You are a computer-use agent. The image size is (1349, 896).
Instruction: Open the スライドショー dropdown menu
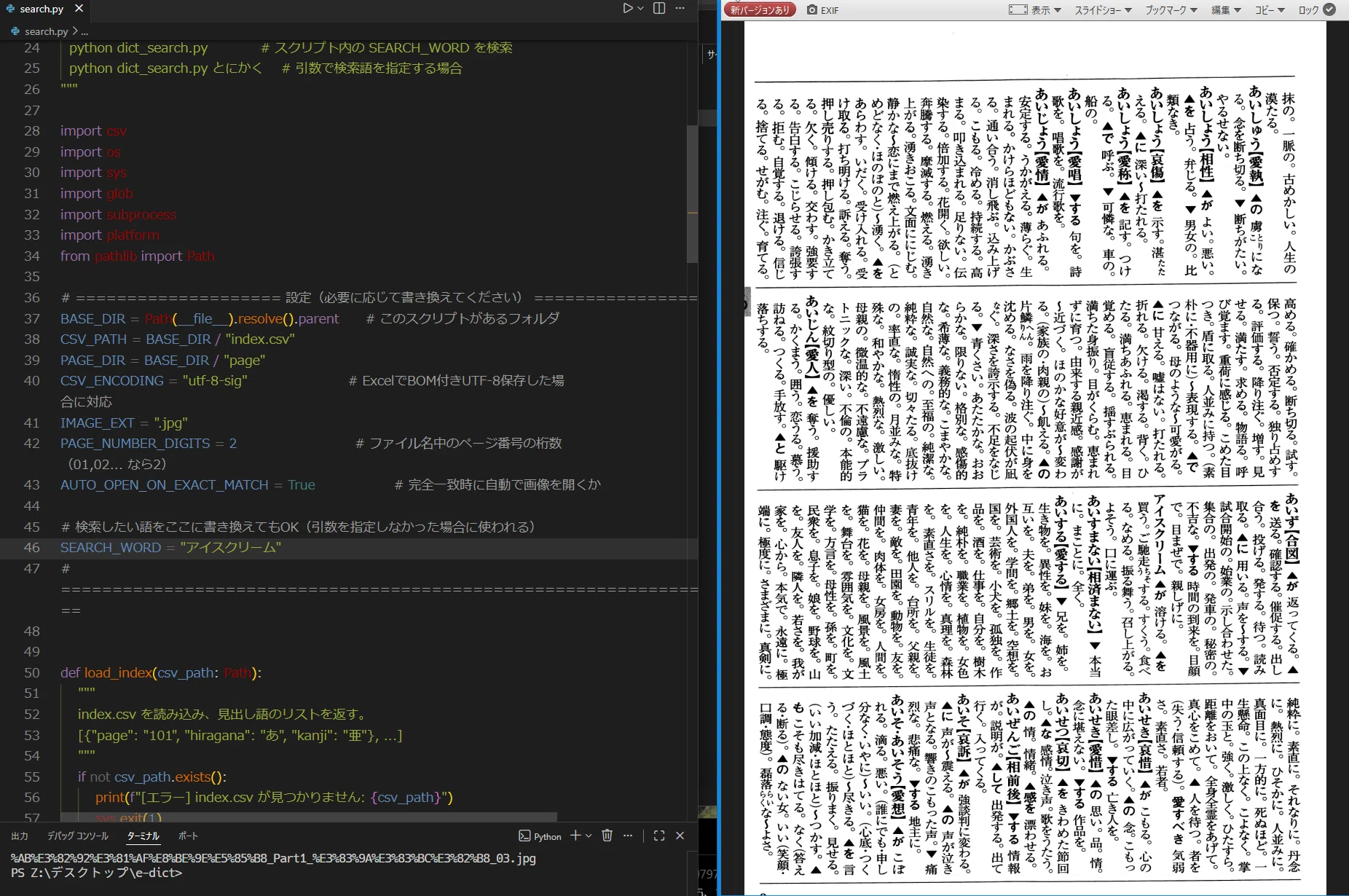coord(1104,10)
